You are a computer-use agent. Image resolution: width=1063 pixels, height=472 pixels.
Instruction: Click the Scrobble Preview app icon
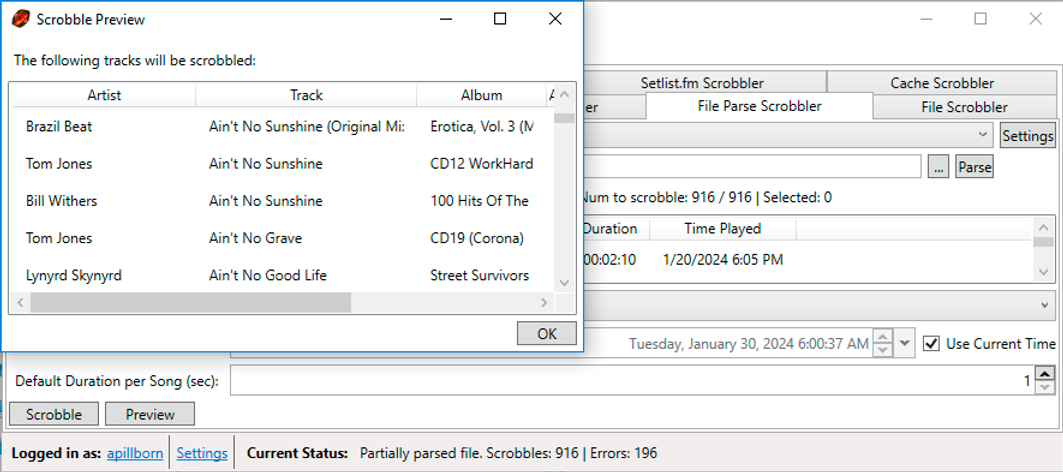click(x=21, y=20)
